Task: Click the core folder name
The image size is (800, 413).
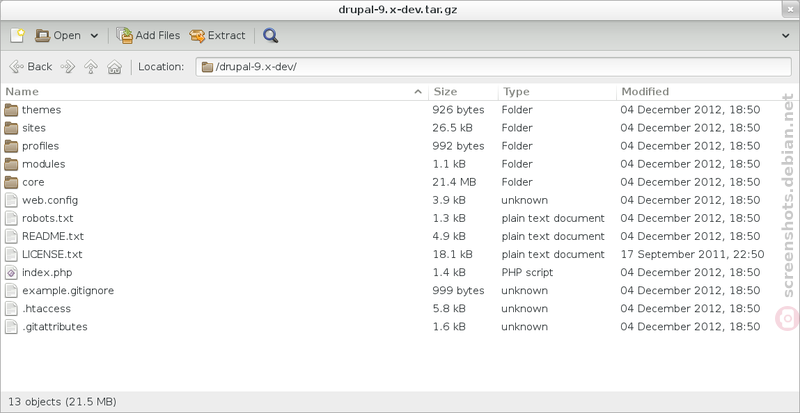Action: 33,182
